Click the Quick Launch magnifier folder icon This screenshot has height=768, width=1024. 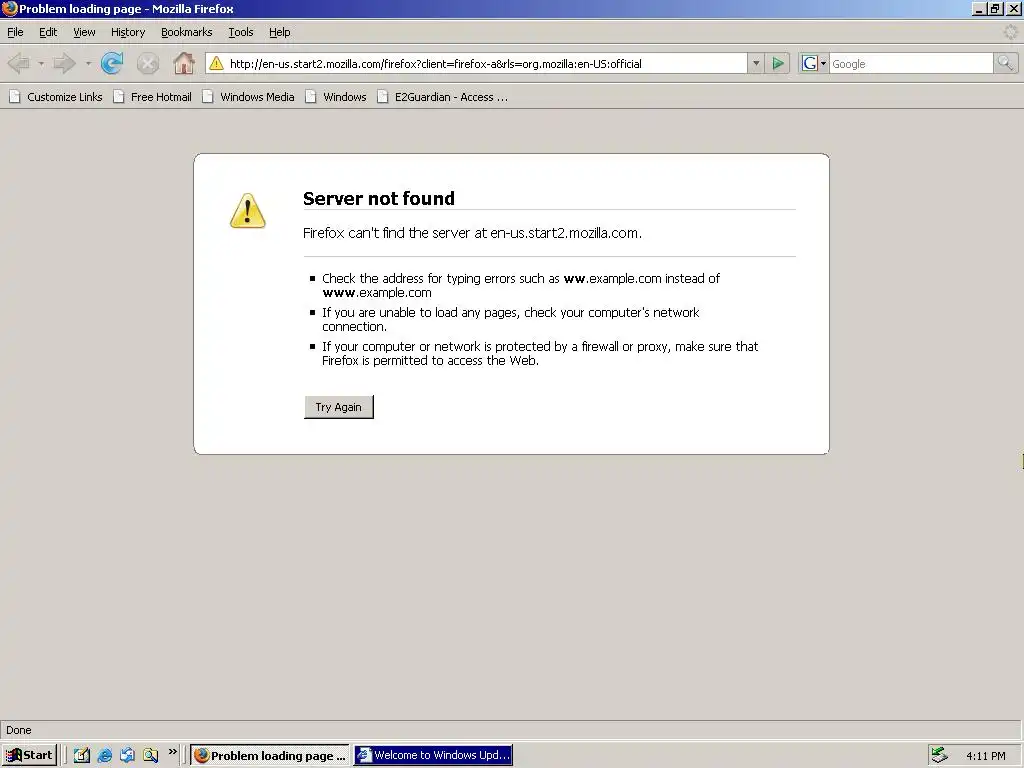(x=151, y=755)
